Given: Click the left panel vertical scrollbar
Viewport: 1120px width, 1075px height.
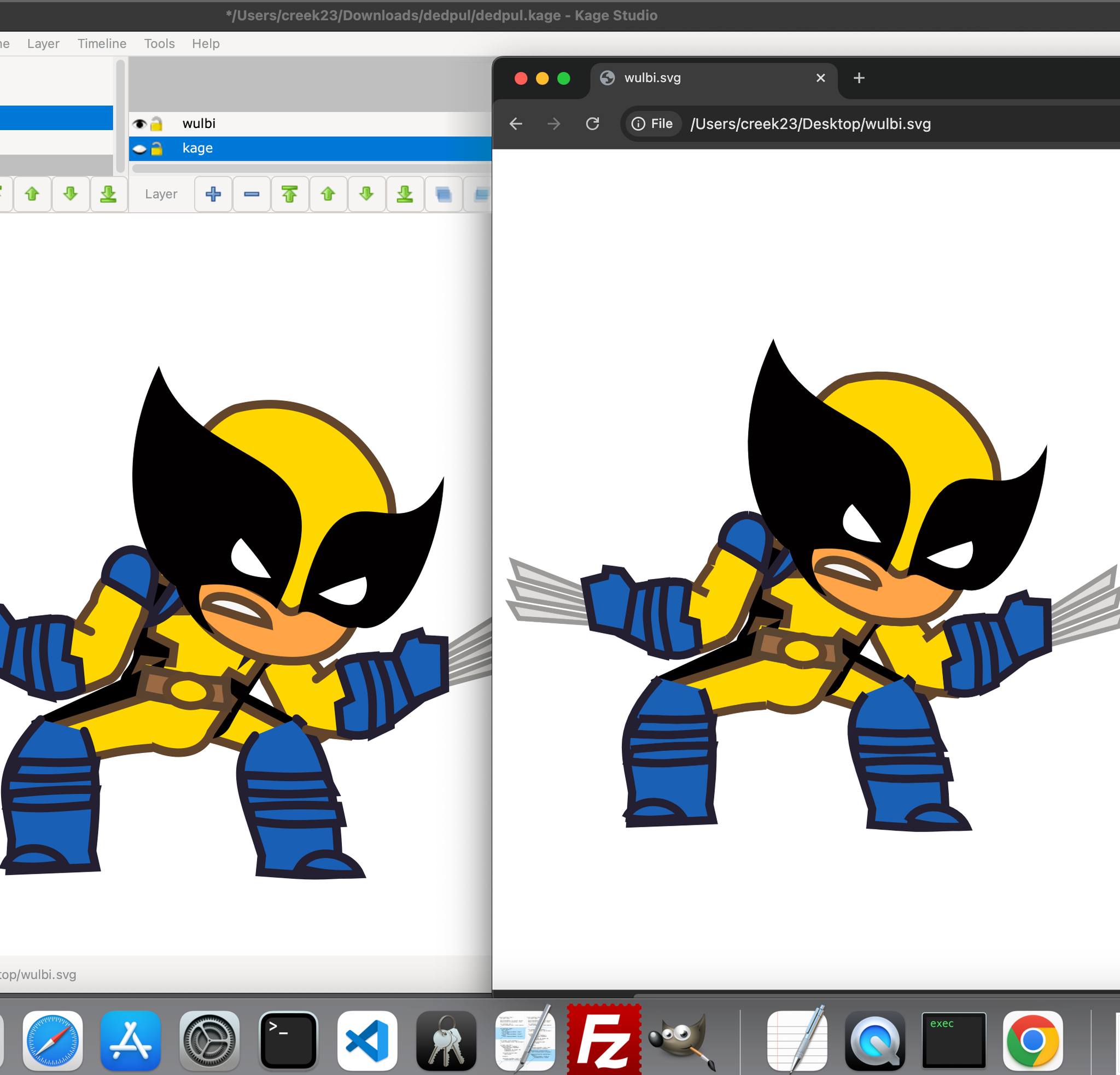Looking at the screenshot, I should coord(120,116).
